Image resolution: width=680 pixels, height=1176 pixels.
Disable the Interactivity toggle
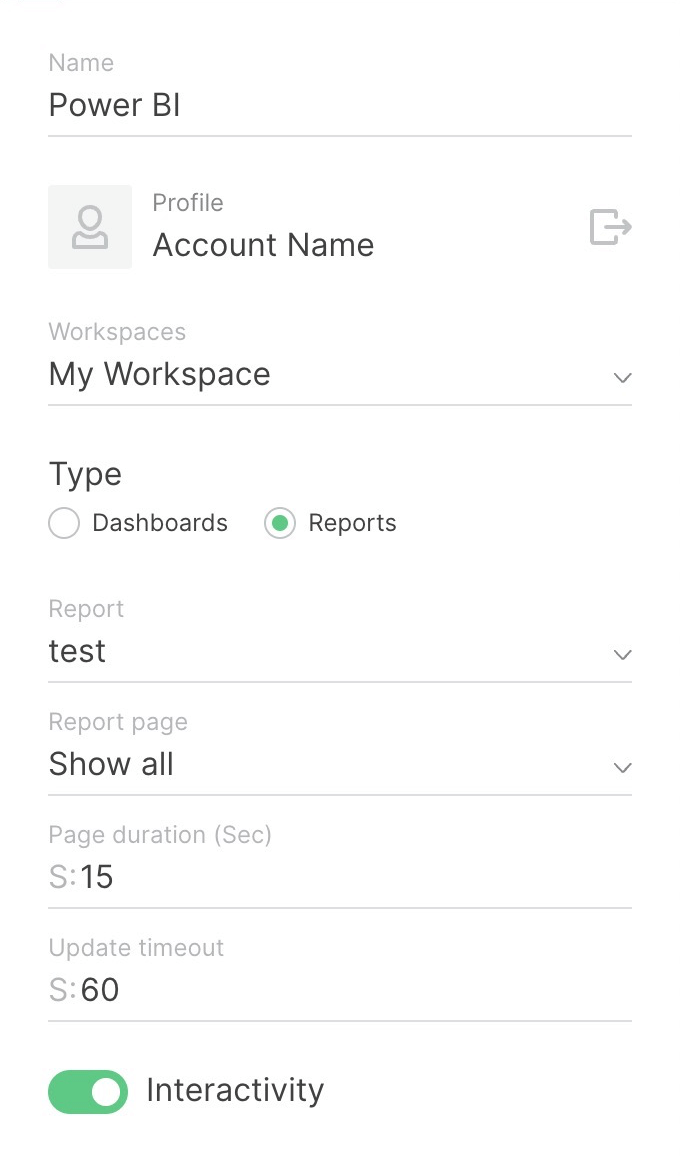(x=88, y=1091)
